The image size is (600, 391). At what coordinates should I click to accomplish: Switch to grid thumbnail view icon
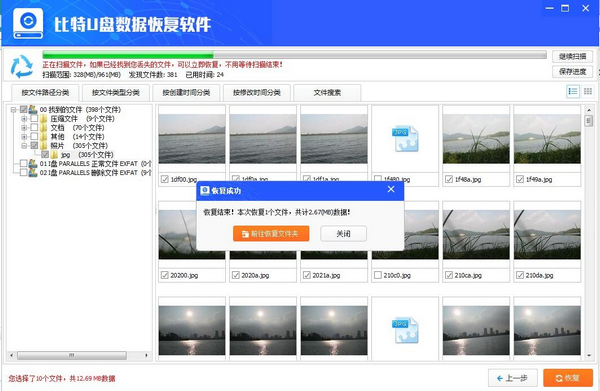pos(588,91)
